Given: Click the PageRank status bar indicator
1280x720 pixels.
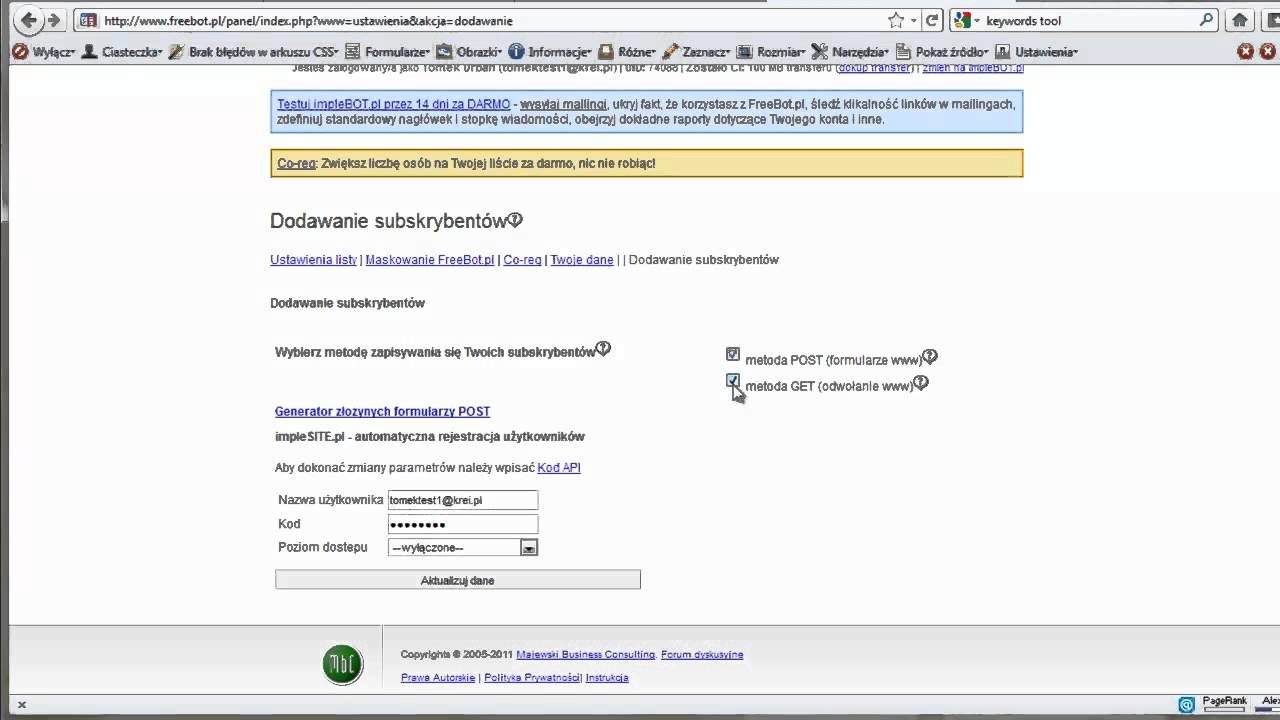Looking at the screenshot, I should (1224, 704).
